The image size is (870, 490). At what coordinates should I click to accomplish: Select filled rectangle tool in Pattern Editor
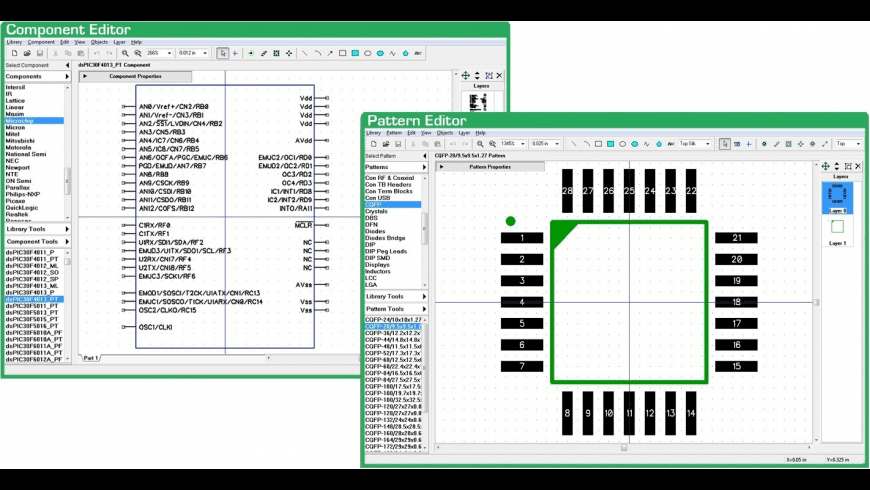(610, 144)
